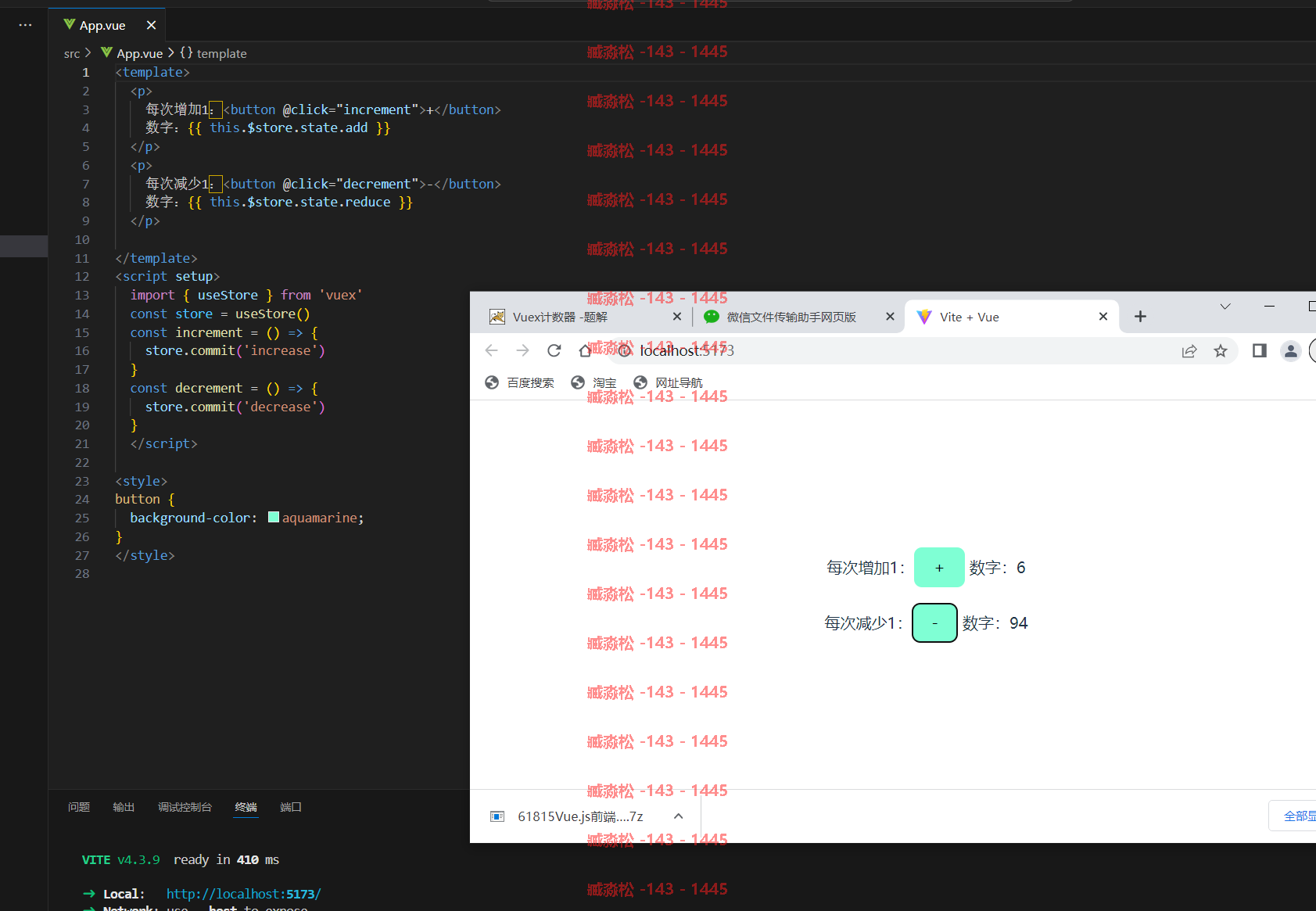The width and height of the screenshot is (1316, 911).
Task: Click the share page icon in address bar
Action: coord(1189,351)
